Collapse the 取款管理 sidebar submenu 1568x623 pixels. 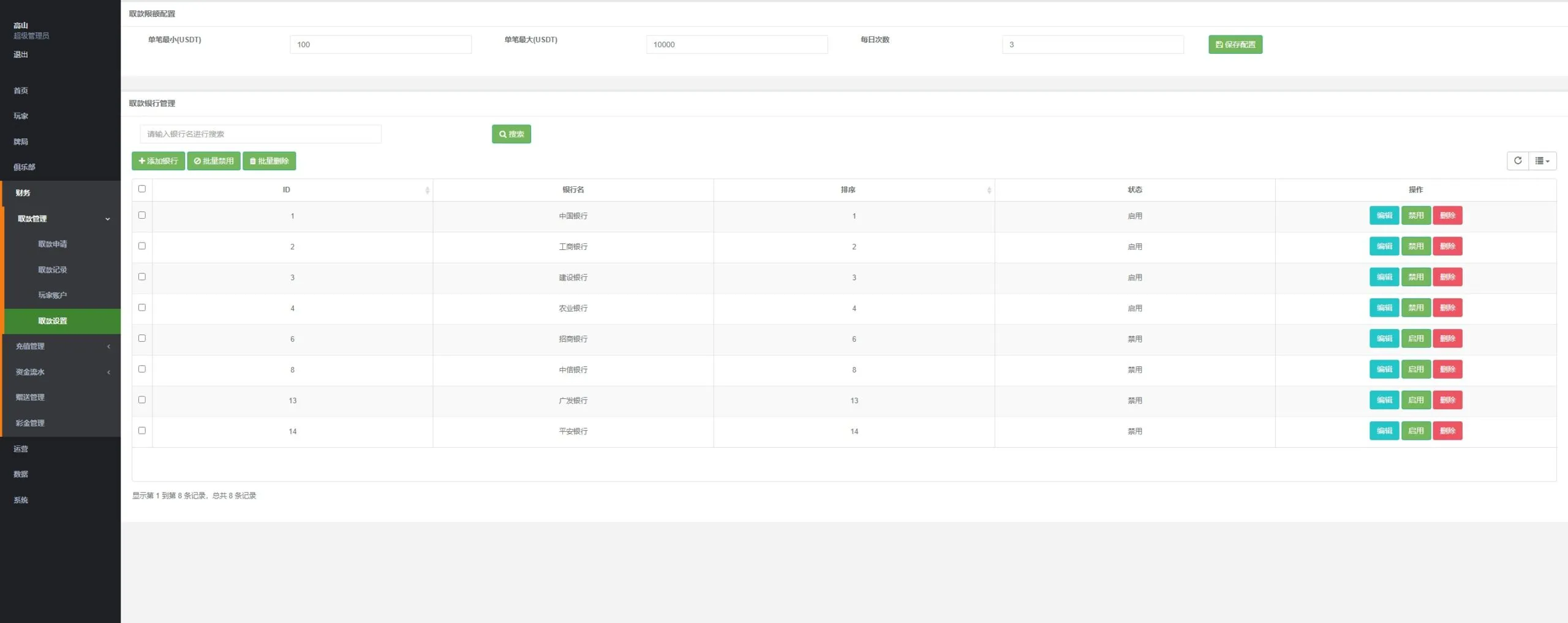pos(61,219)
